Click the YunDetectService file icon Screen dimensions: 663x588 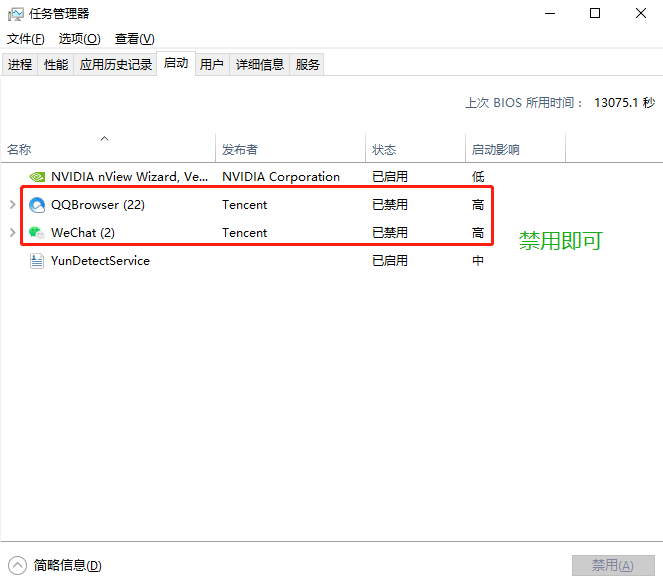point(37,261)
